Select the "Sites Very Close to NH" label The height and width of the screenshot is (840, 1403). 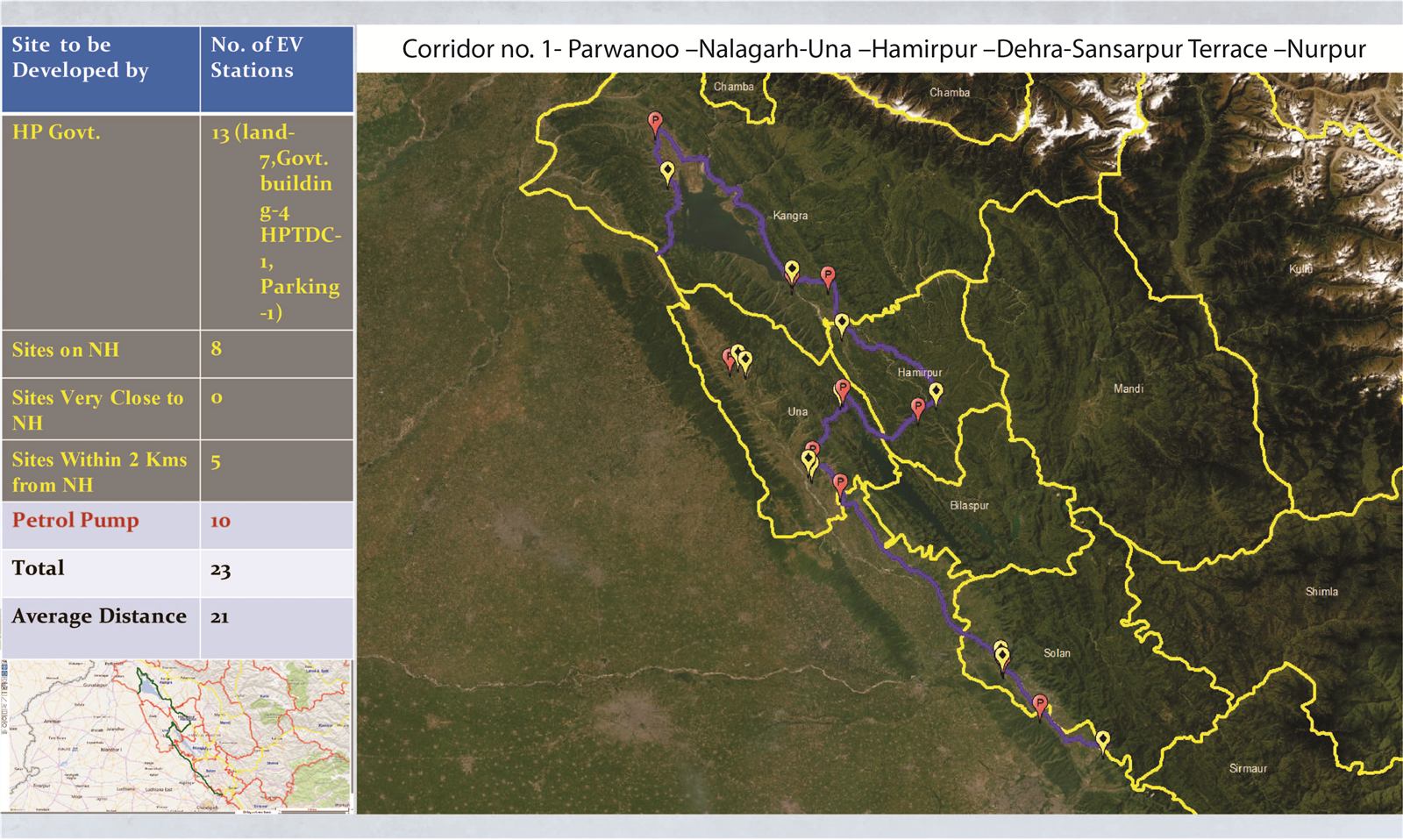tap(97, 409)
